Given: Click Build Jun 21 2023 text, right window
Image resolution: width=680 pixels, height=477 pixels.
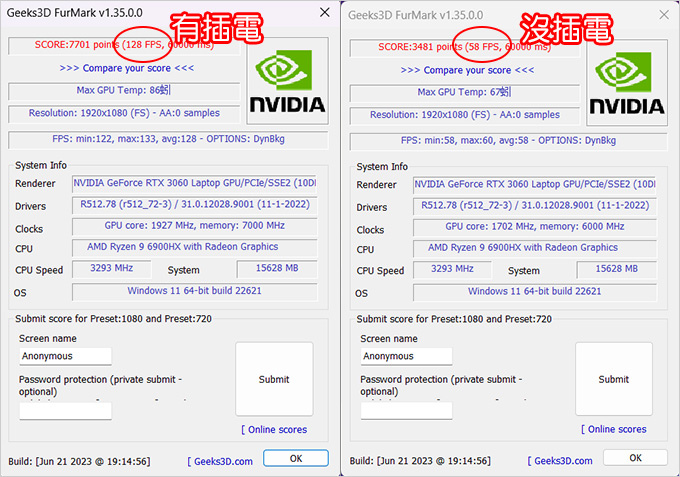Looking at the screenshot, I should point(420,461).
